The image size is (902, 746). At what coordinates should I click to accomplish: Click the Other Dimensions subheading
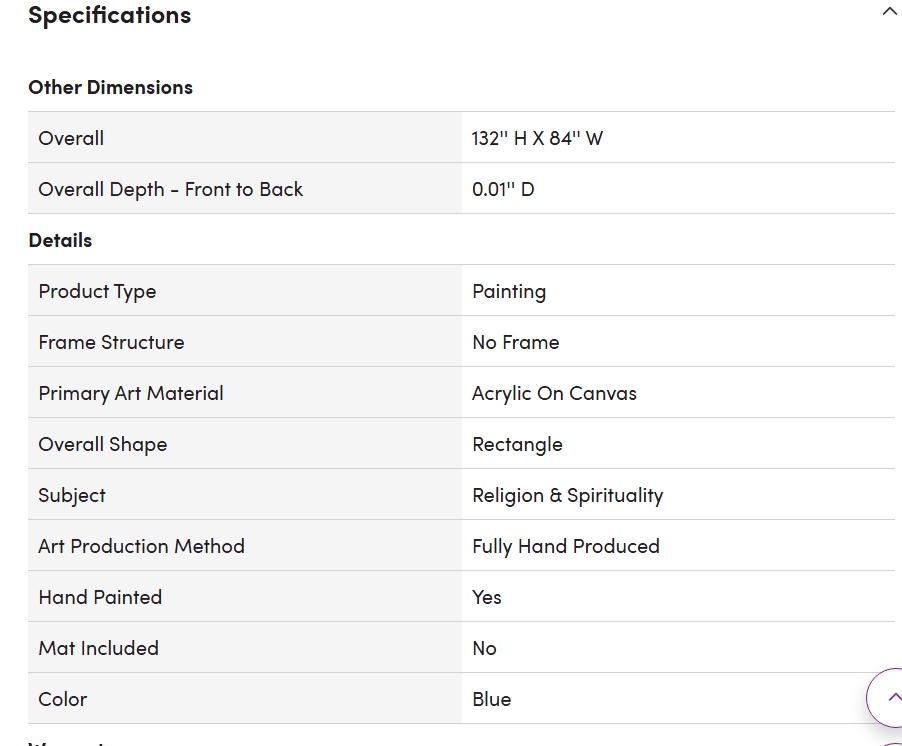110,87
